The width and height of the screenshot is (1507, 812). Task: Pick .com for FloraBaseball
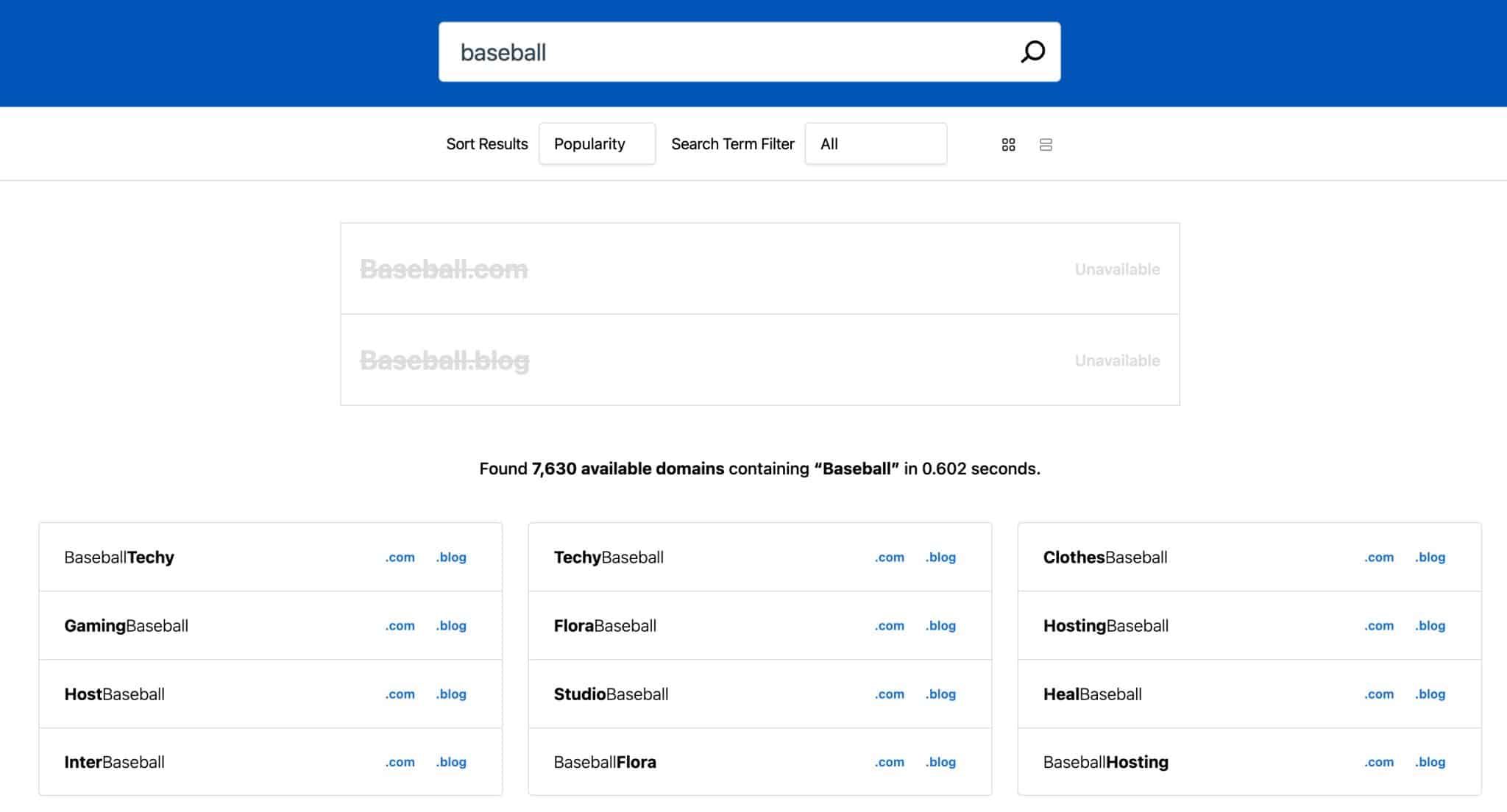889,626
